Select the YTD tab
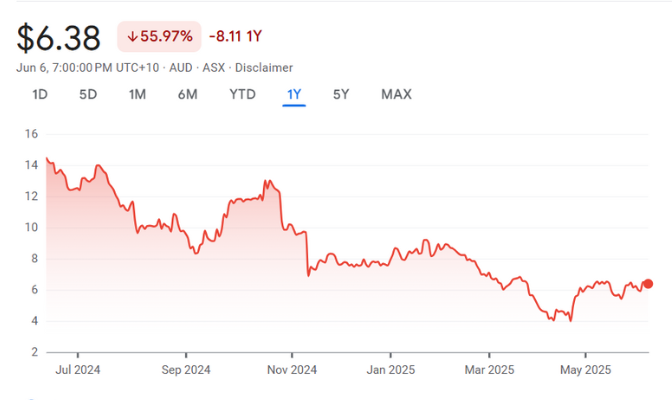 click(x=242, y=95)
